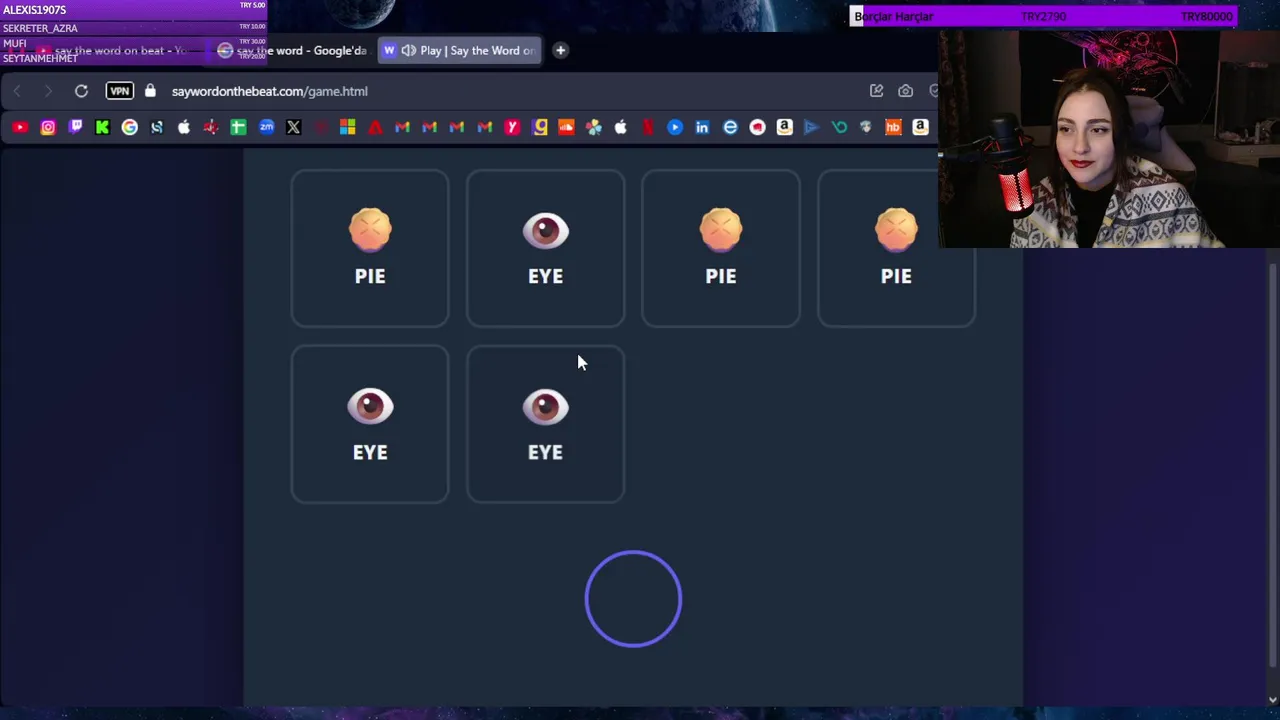
Task: Switch to the Google'da search tab
Action: tap(292, 50)
